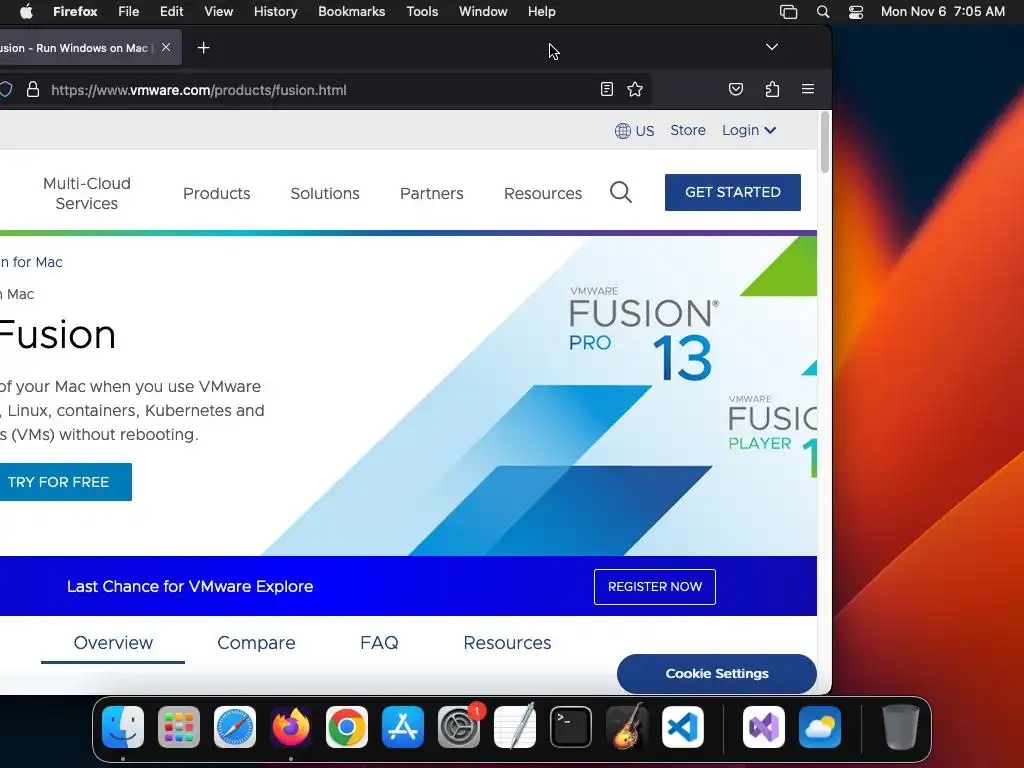Viewport: 1024px width, 768px height.
Task: Open the Firefox Extensions button
Action: click(773, 89)
